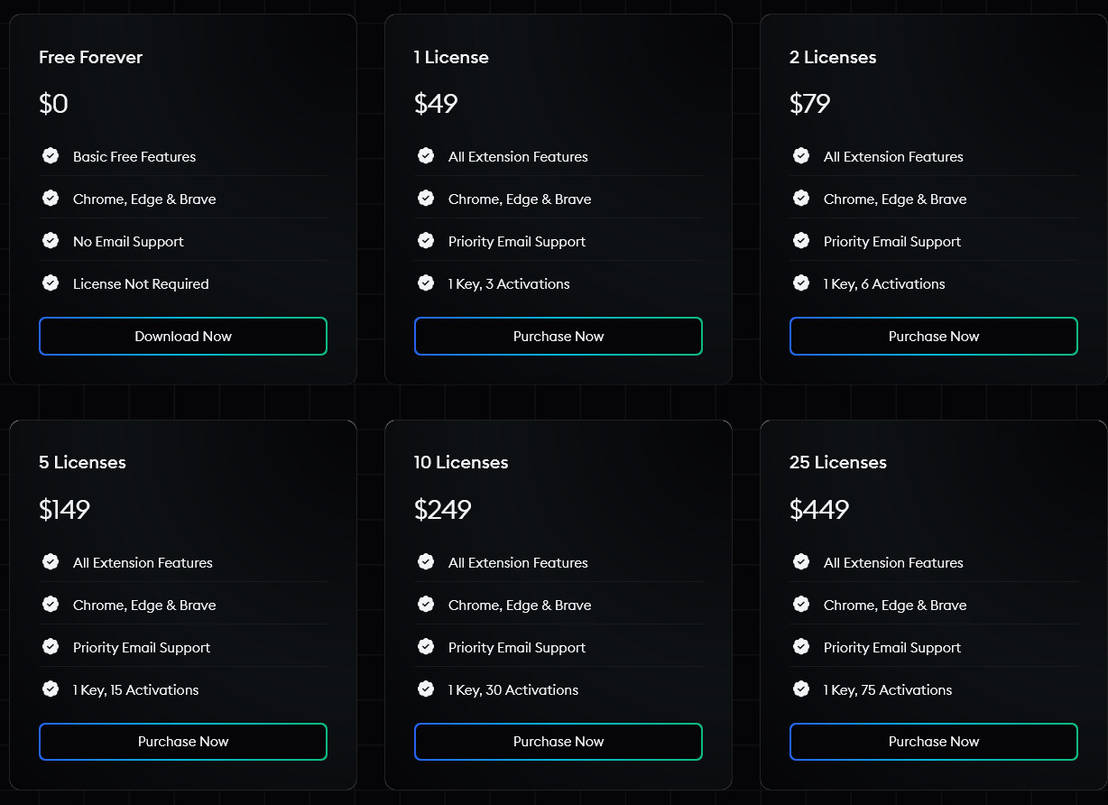The image size is (1108, 805).
Task: Select the checkmark next to 1 Key, 6 Activations
Action: coord(801,283)
